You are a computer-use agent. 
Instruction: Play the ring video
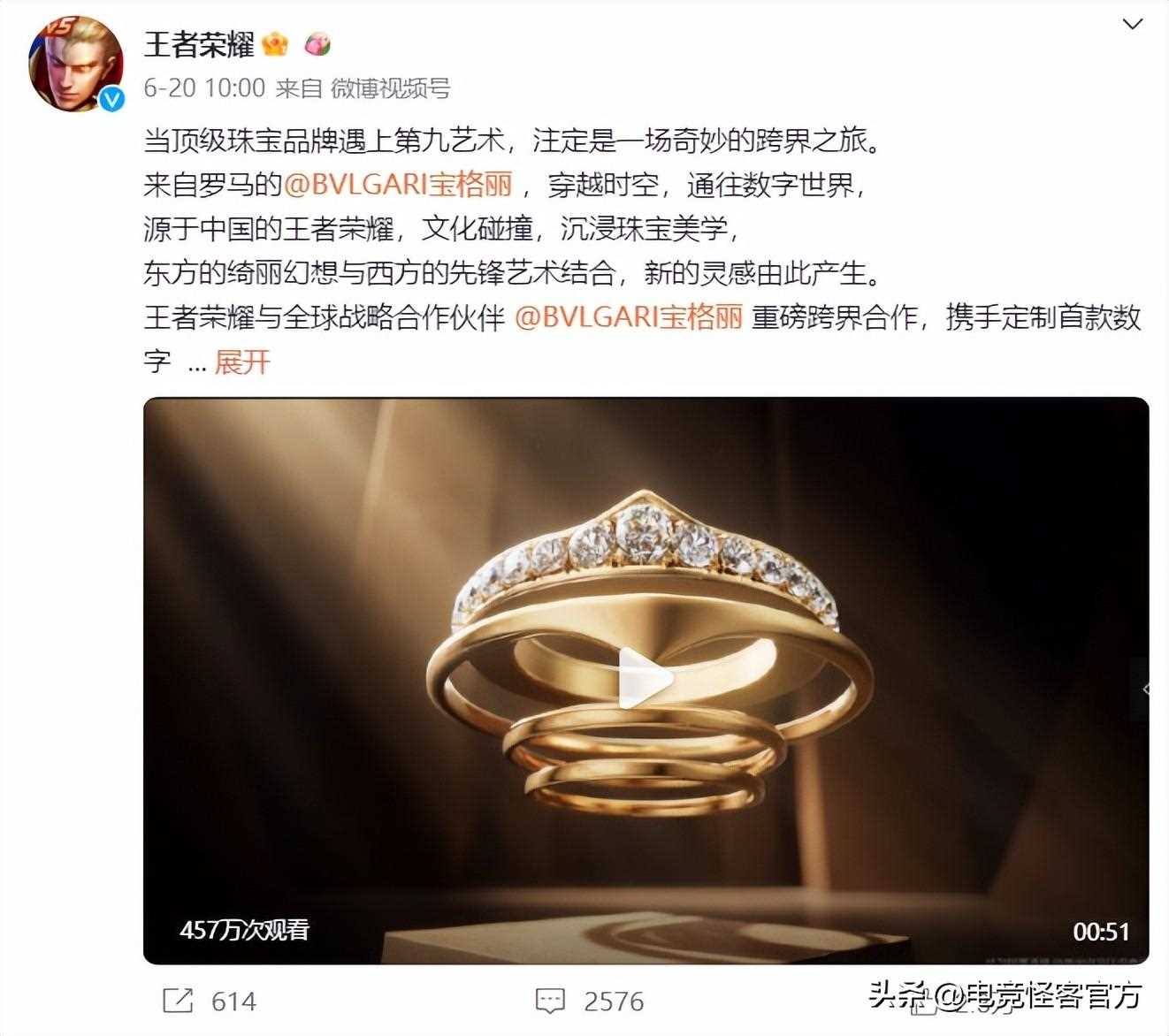click(646, 679)
